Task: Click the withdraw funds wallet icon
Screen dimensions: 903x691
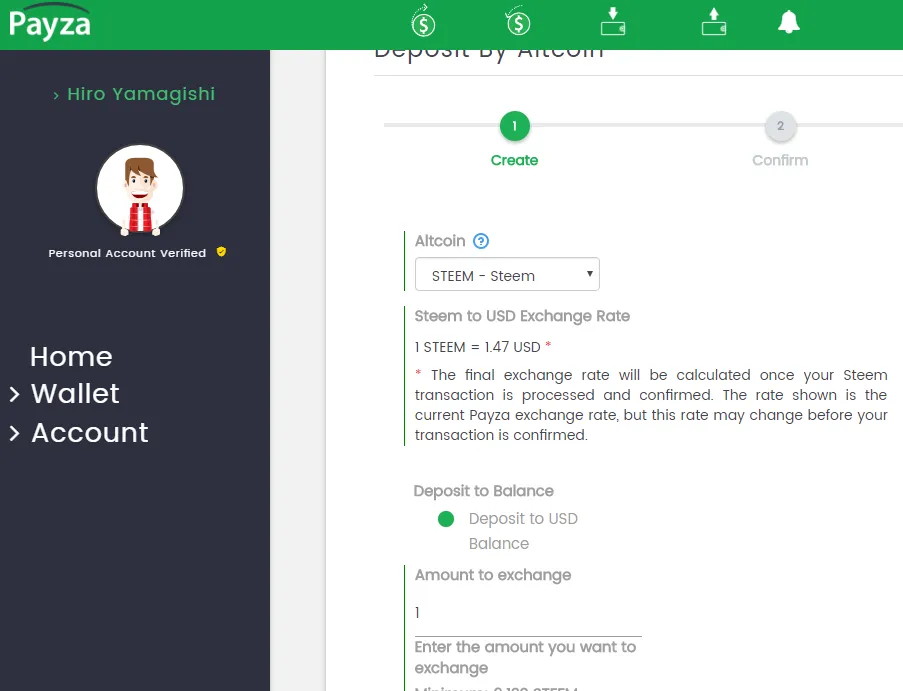Action: coord(714,21)
